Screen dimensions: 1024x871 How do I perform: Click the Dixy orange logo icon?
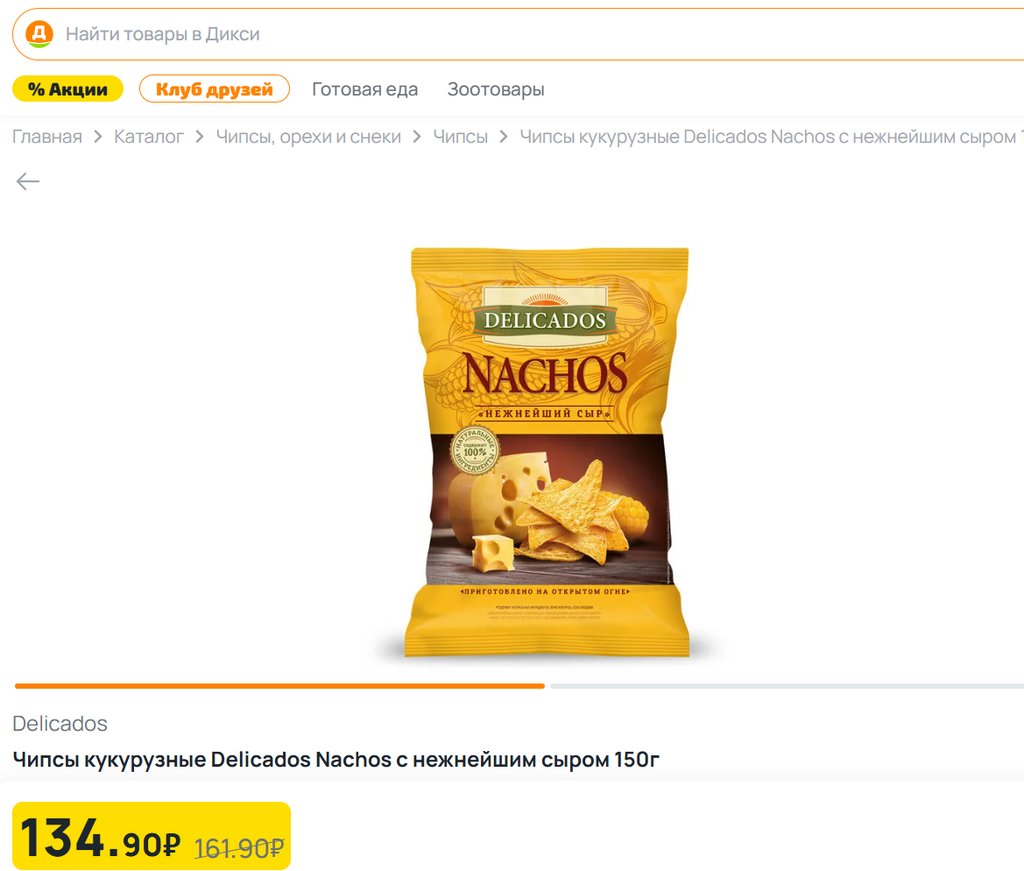click(39, 34)
